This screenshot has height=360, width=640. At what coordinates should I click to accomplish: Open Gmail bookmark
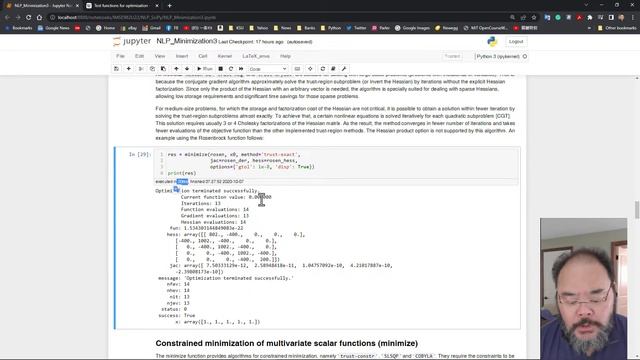(151, 28)
